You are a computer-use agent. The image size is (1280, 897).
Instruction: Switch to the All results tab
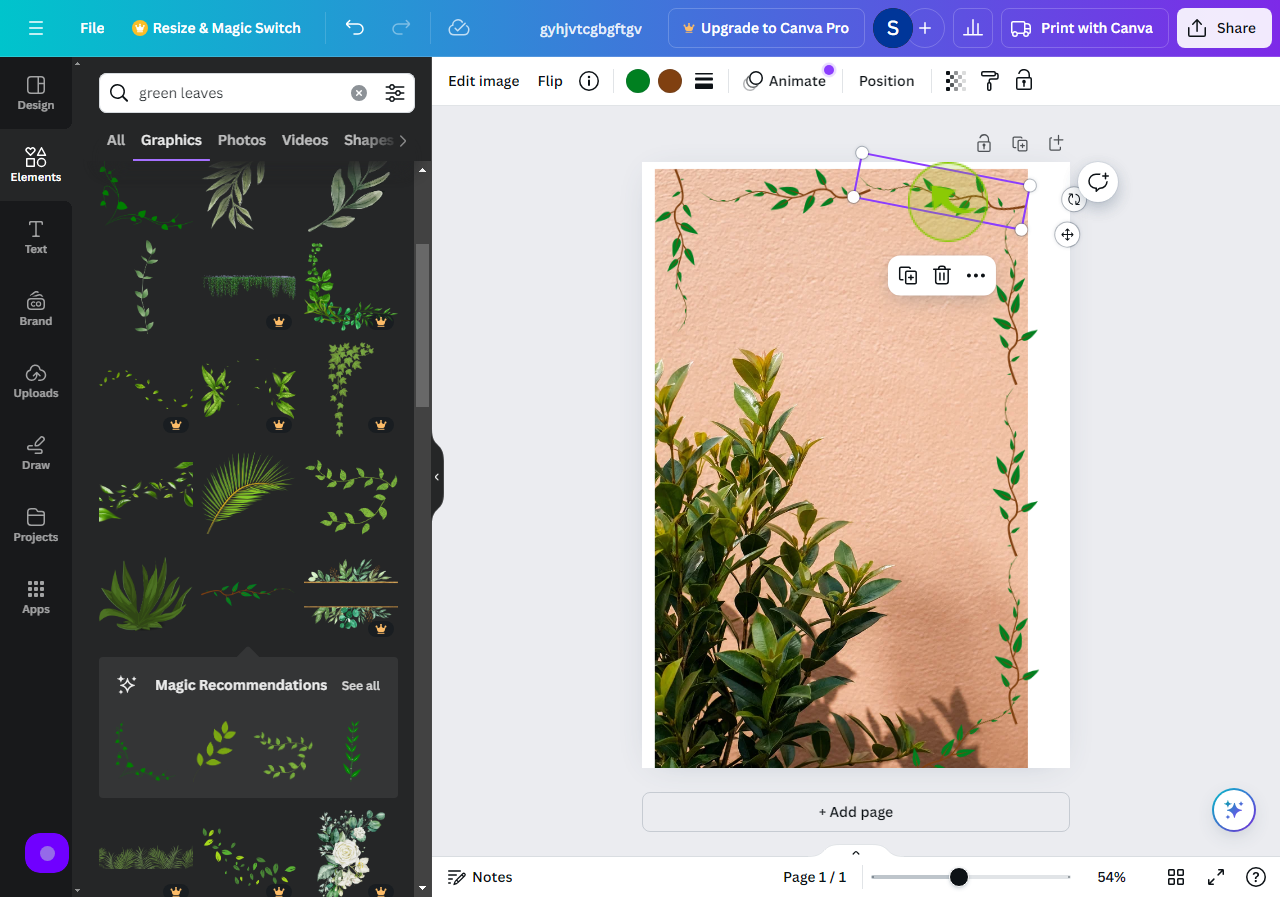pyautogui.click(x=116, y=140)
